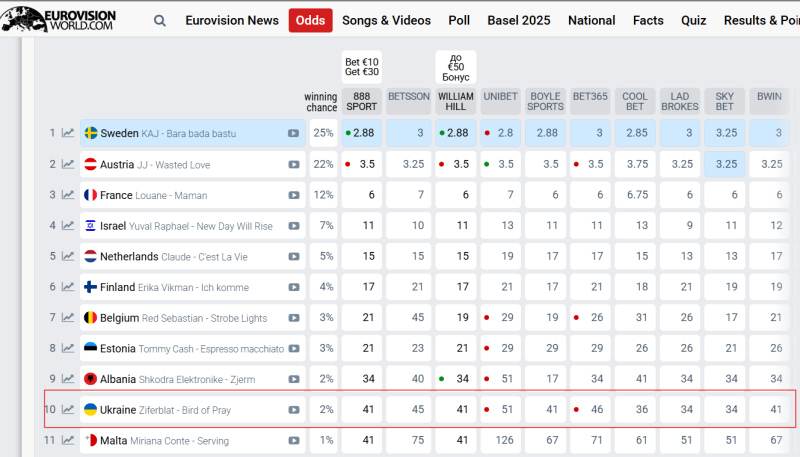Click the 888 Sport bookmaker header

362,101
